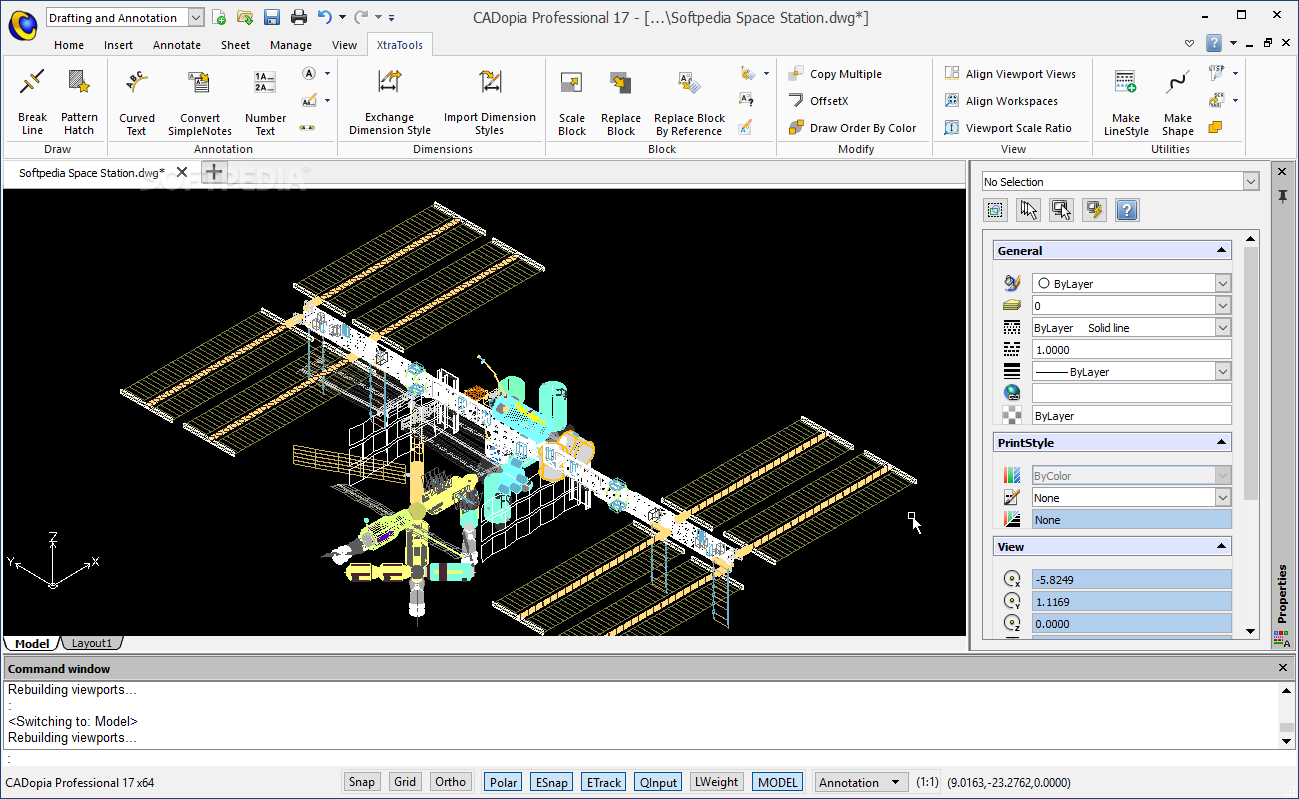
Task: Click the Replace Block icon
Action: 620,83
